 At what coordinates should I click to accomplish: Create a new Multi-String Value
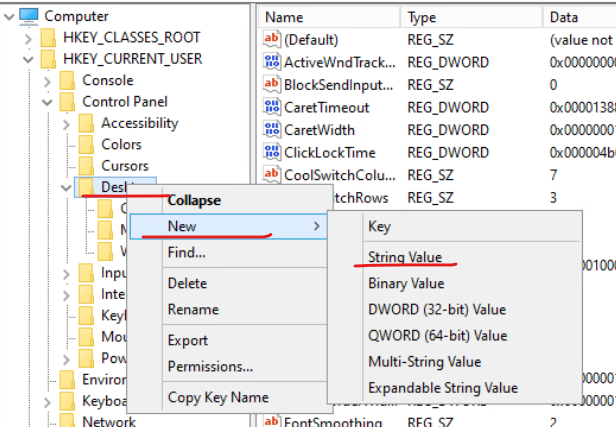click(x=424, y=362)
